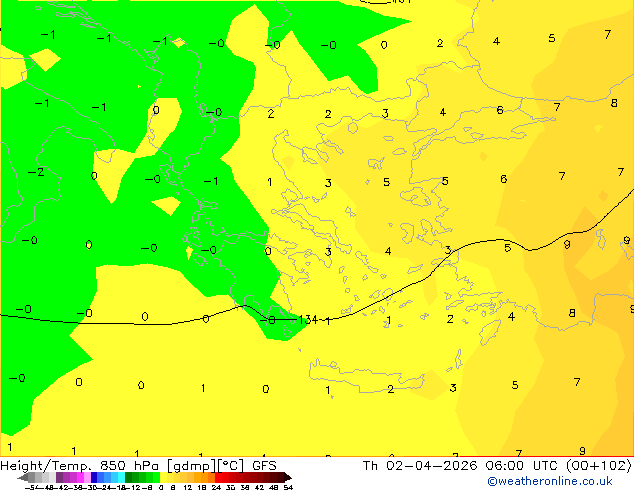Select the '134' contour height label
The width and height of the screenshot is (634, 490).
(x=308, y=320)
